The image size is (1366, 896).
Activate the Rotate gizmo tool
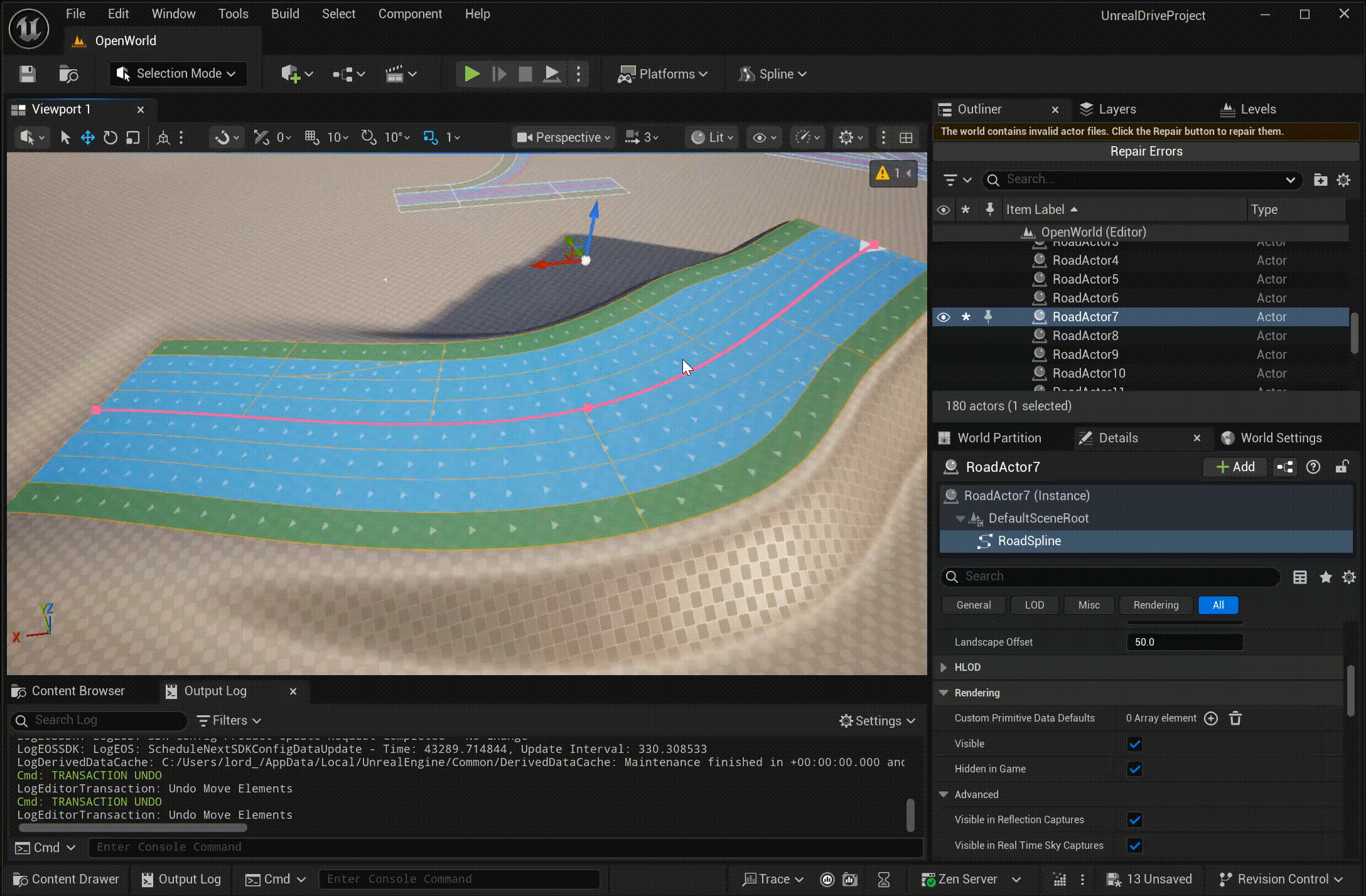pyautogui.click(x=110, y=137)
